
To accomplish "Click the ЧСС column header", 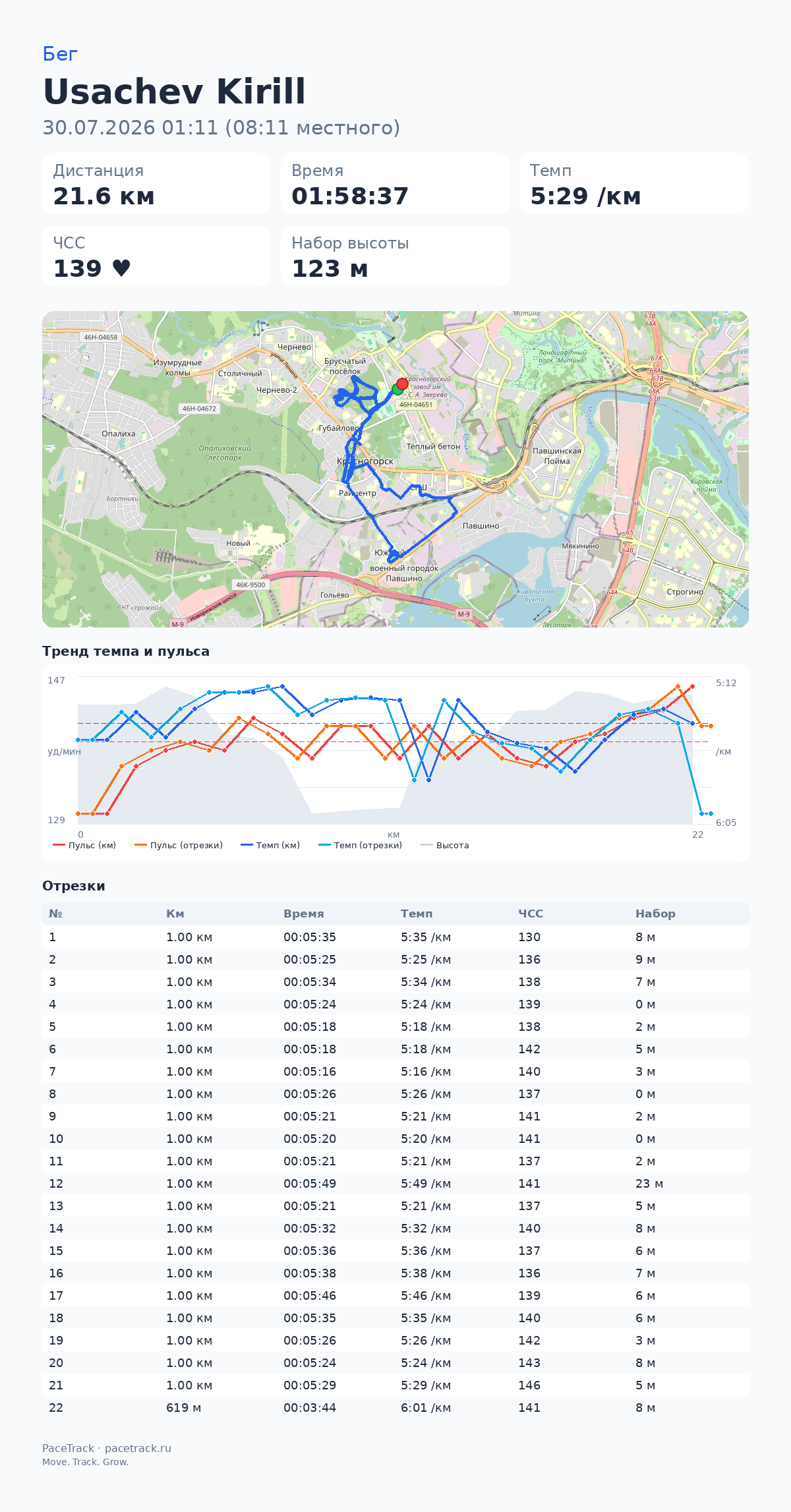I will [x=531, y=914].
